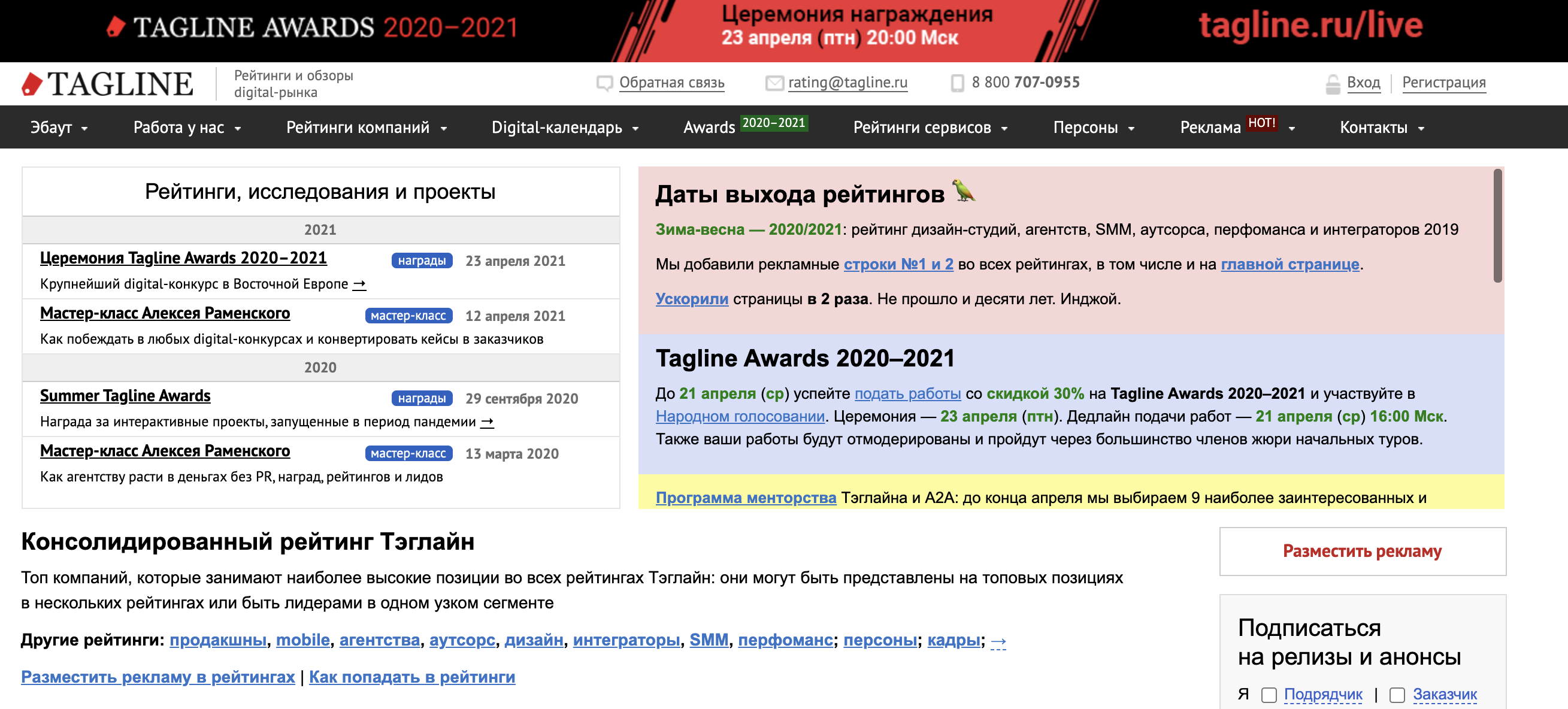Open Церемония Tagline Awards 2020–2021 link
The height and width of the screenshot is (709, 1568).
click(183, 258)
